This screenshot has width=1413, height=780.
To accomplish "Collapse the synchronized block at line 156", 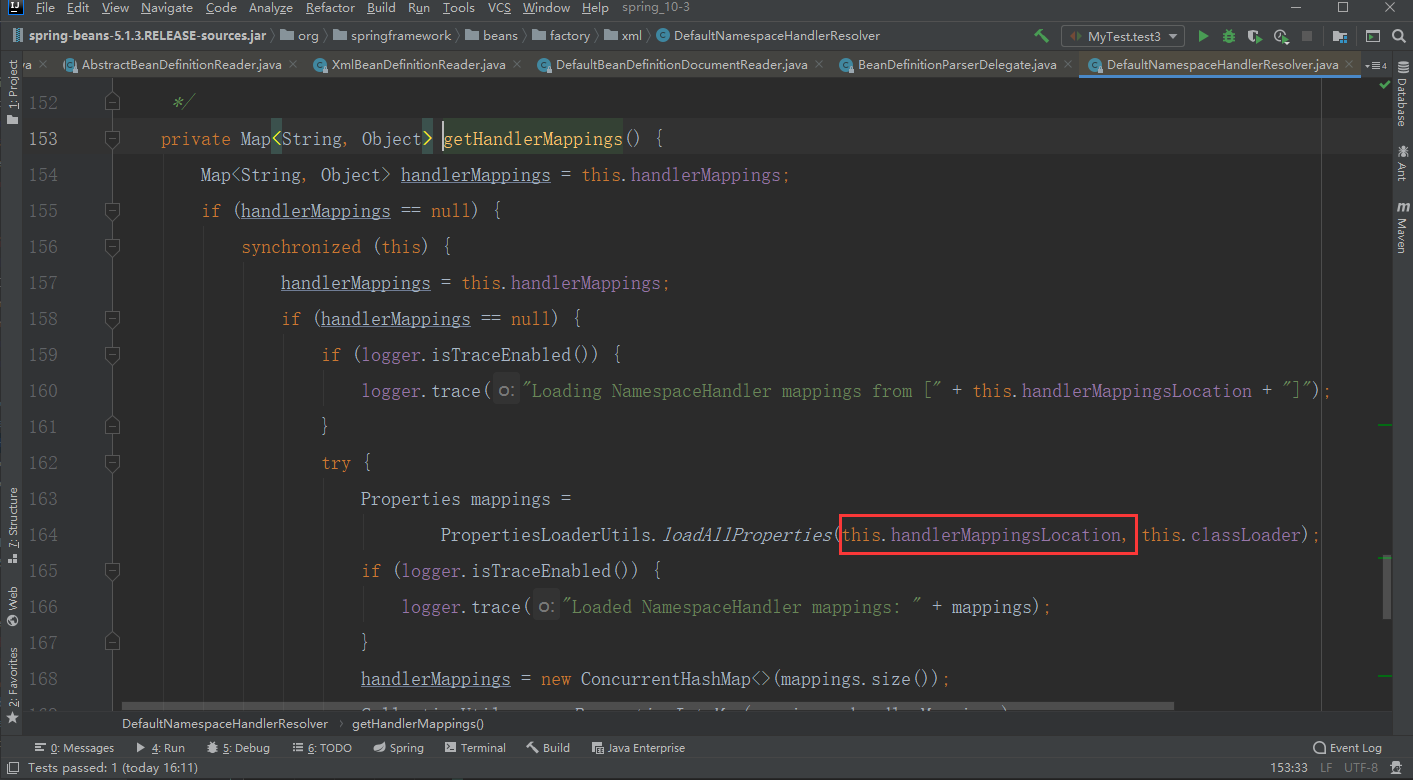I will tap(112, 246).
